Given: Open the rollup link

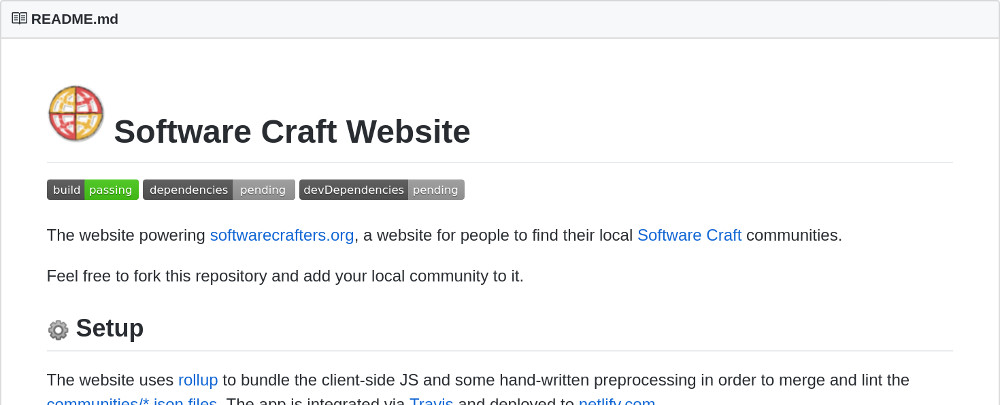Looking at the screenshot, I should (198, 380).
